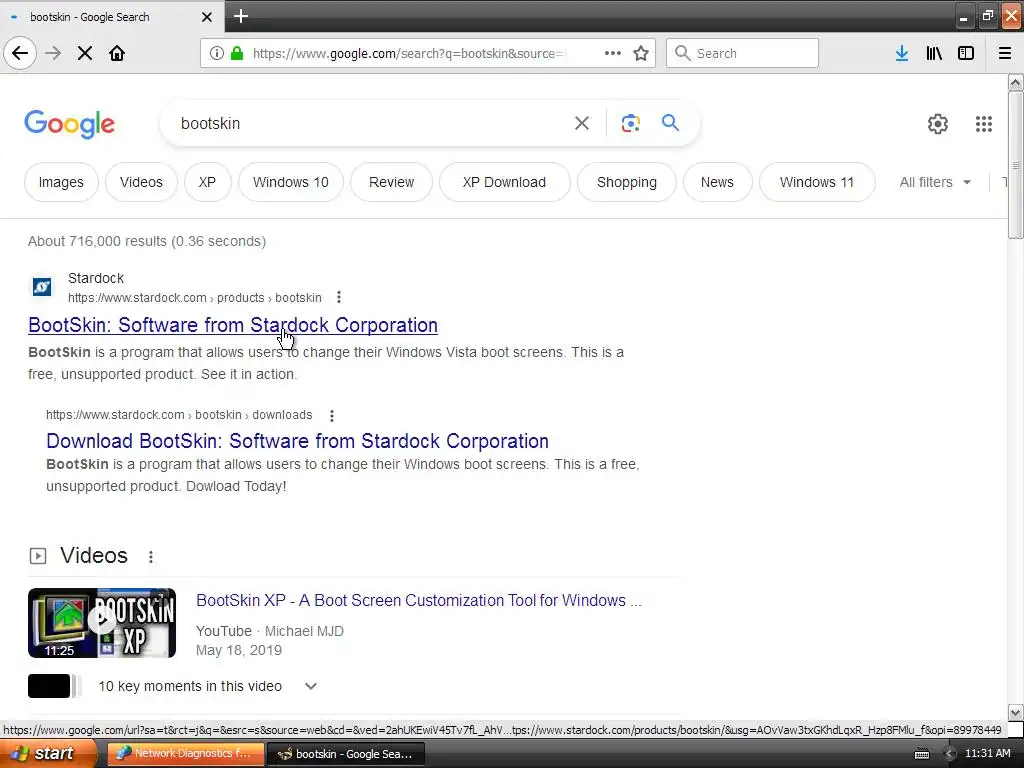The height and width of the screenshot is (768, 1024).
Task: Open the Firefox hamburger menu
Action: [x=1005, y=53]
